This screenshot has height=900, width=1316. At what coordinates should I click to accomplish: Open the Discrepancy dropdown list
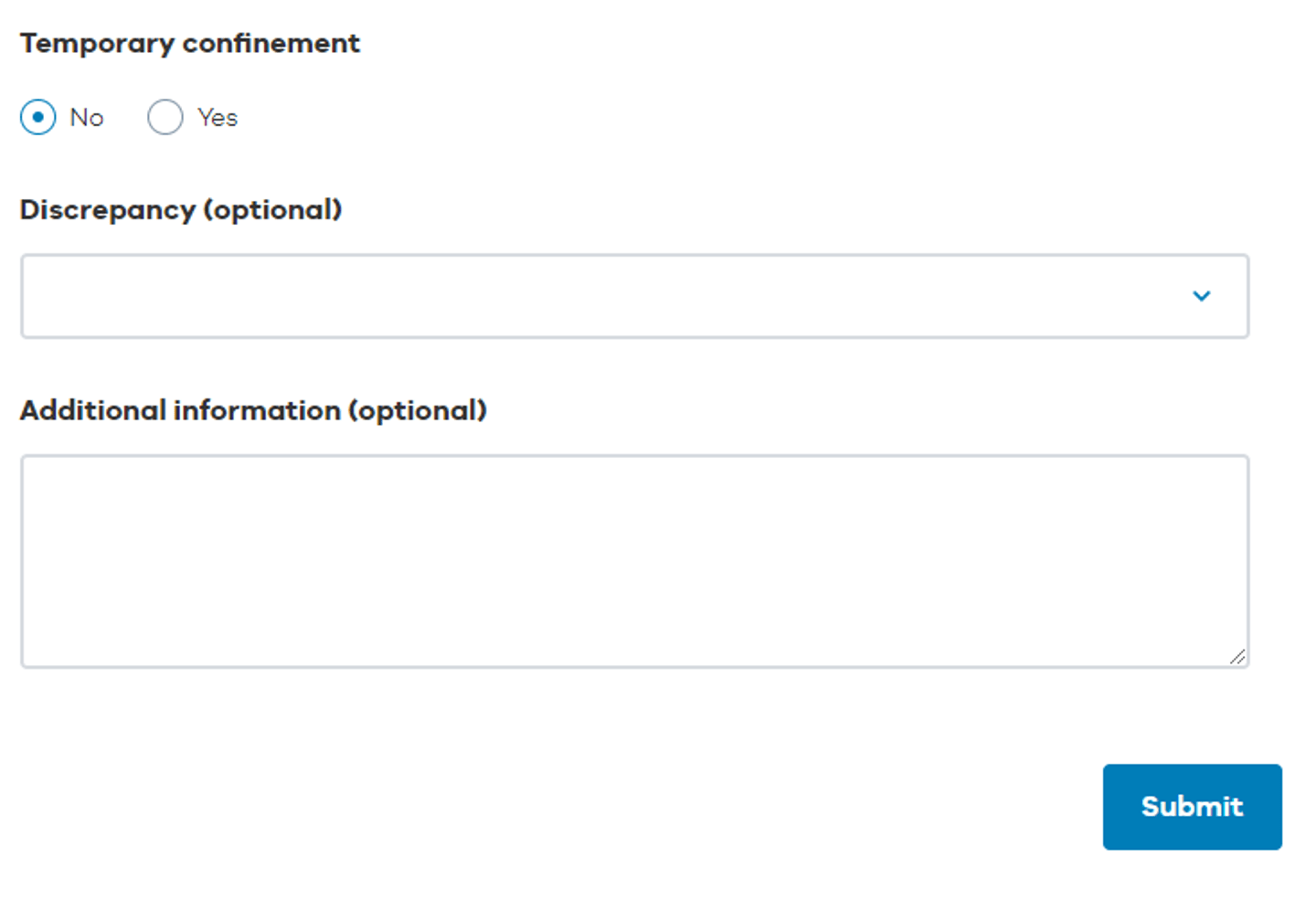point(634,296)
